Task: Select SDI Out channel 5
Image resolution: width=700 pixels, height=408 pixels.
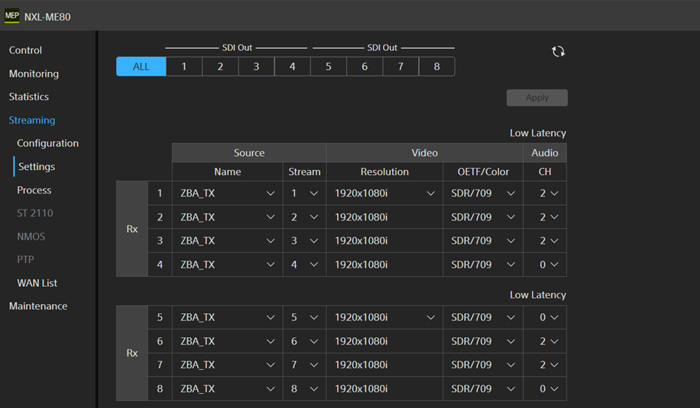Action: coord(328,67)
